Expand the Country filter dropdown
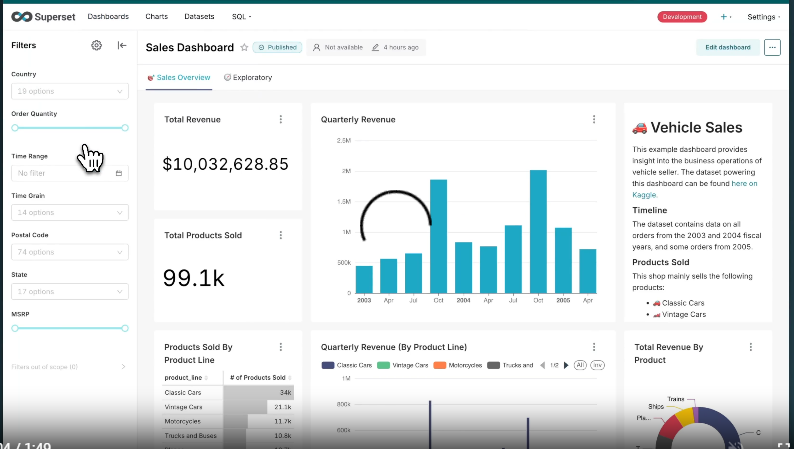 70,92
